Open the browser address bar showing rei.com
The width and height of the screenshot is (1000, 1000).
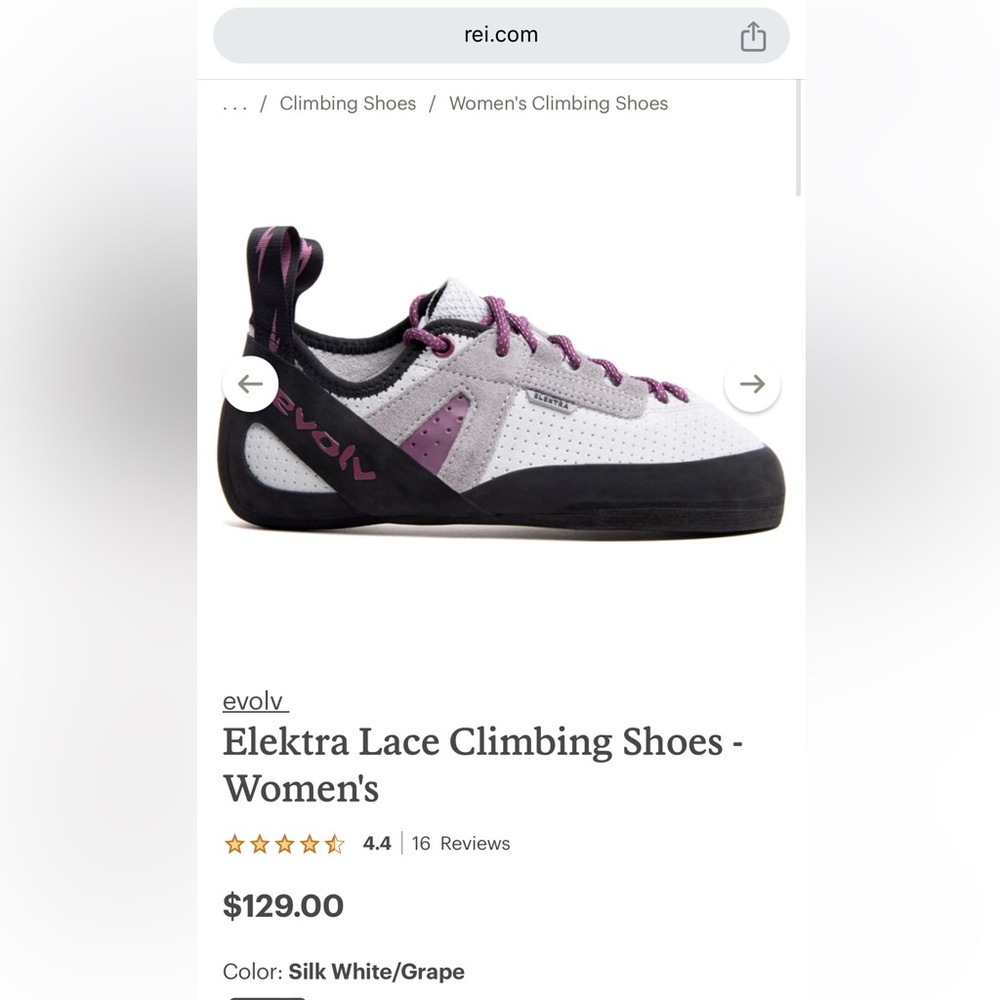click(x=500, y=35)
